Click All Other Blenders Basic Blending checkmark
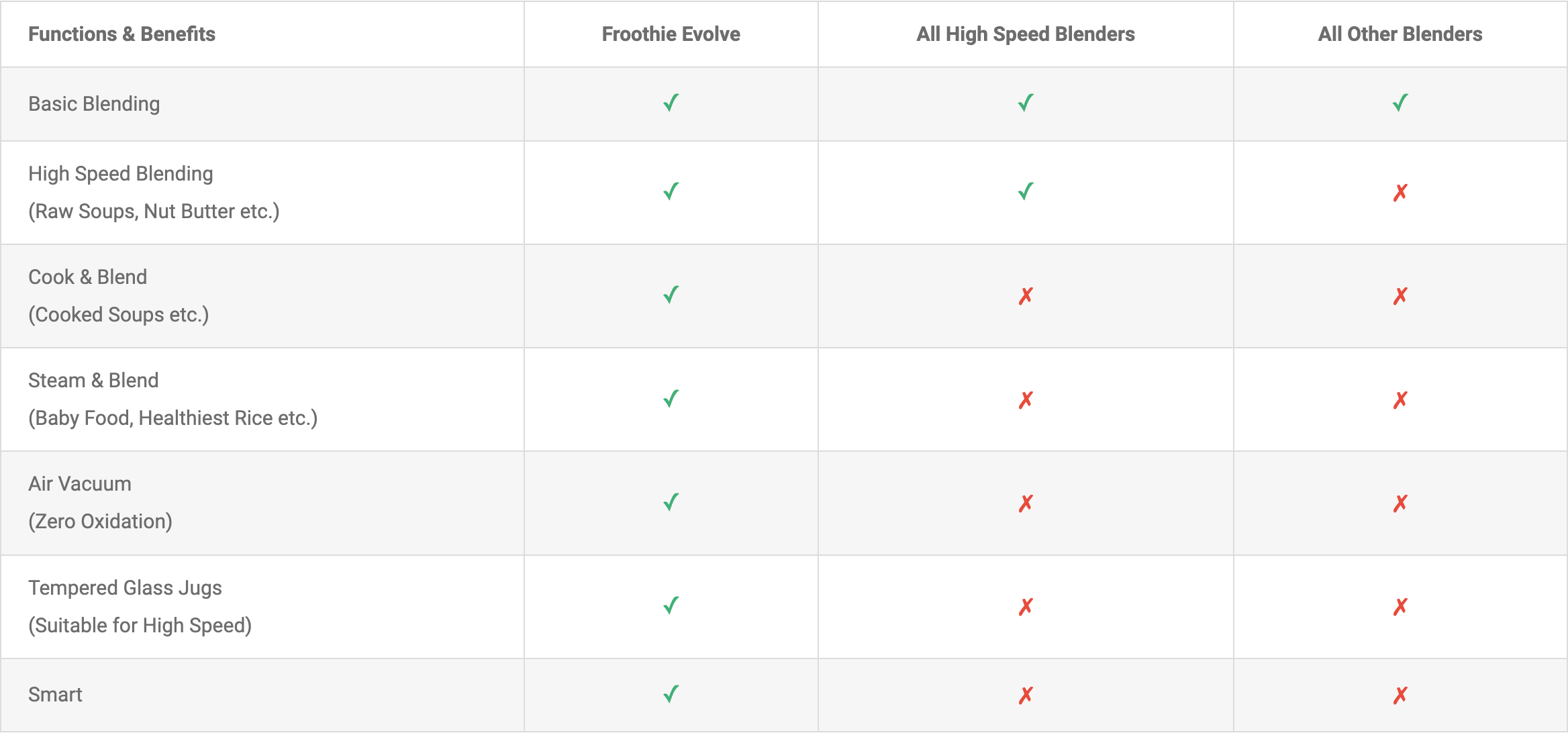 click(x=1400, y=103)
